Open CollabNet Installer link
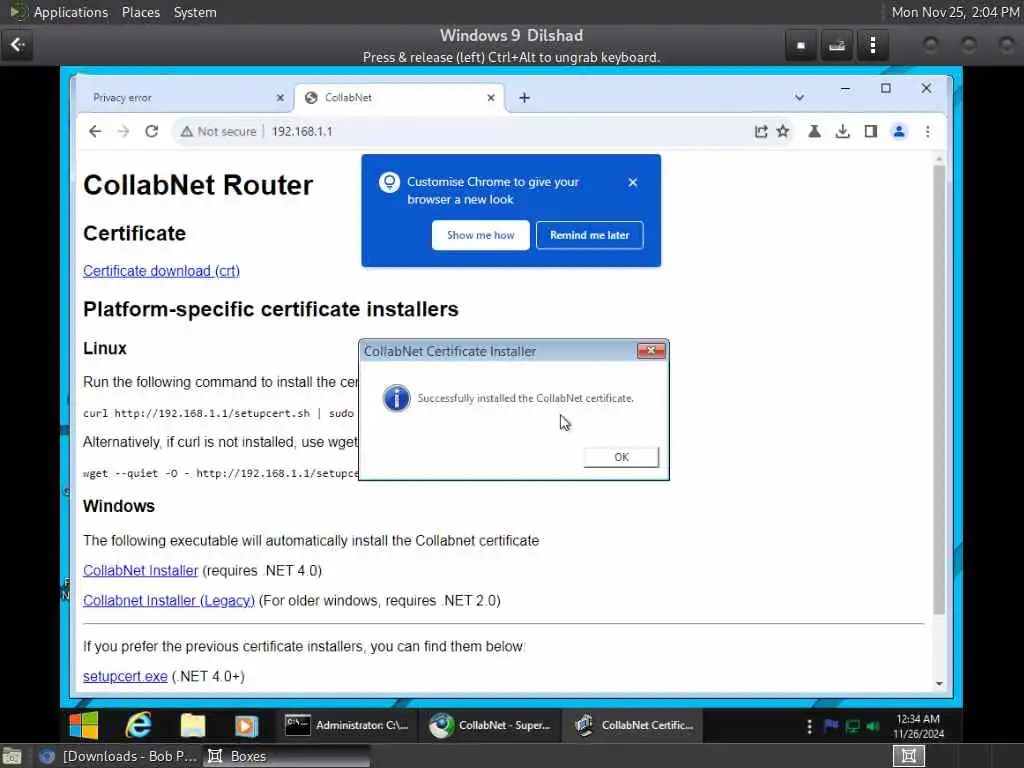The width and height of the screenshot is (1024, 768). [140, 571]
